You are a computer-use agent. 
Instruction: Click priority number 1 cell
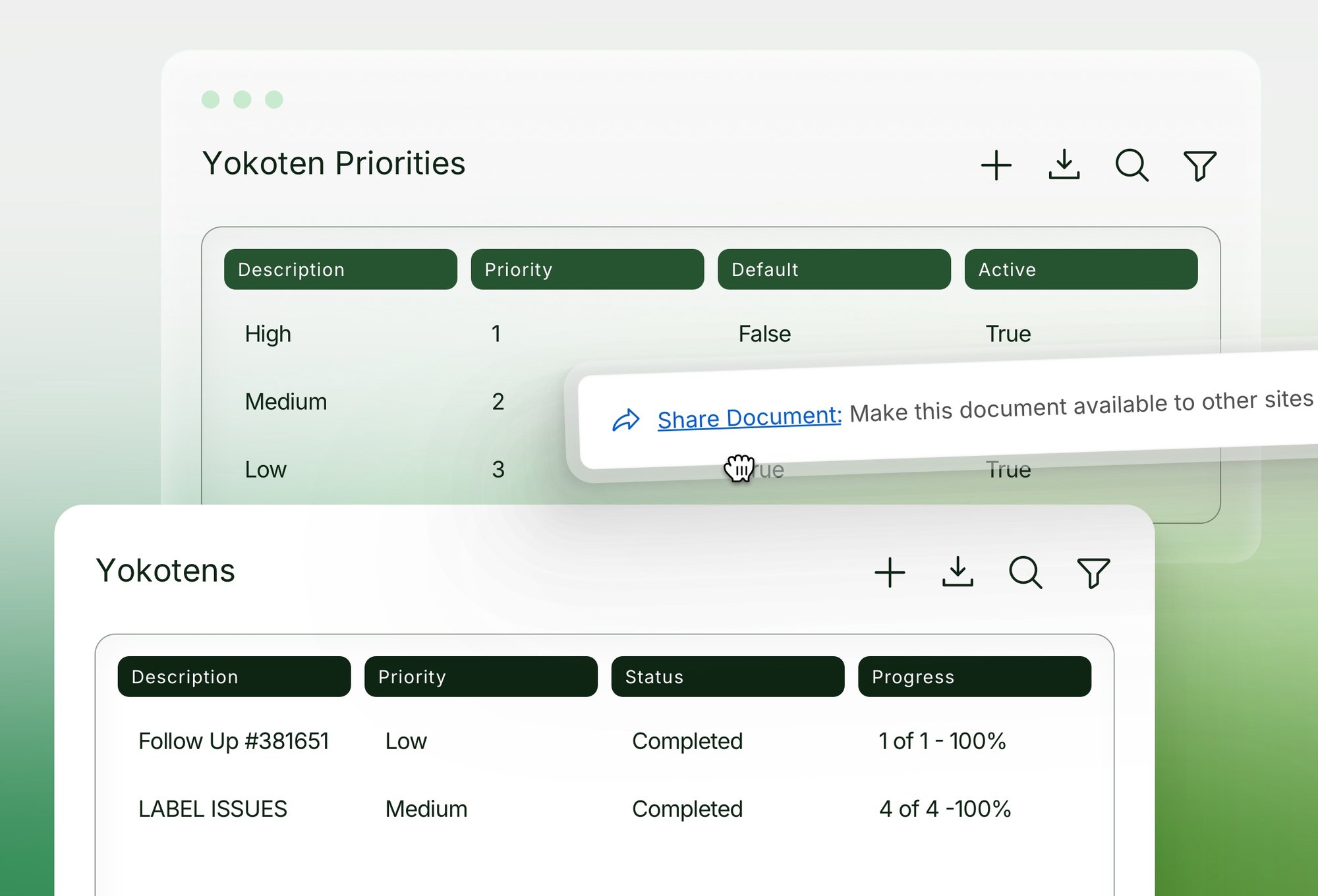[496, 334]
